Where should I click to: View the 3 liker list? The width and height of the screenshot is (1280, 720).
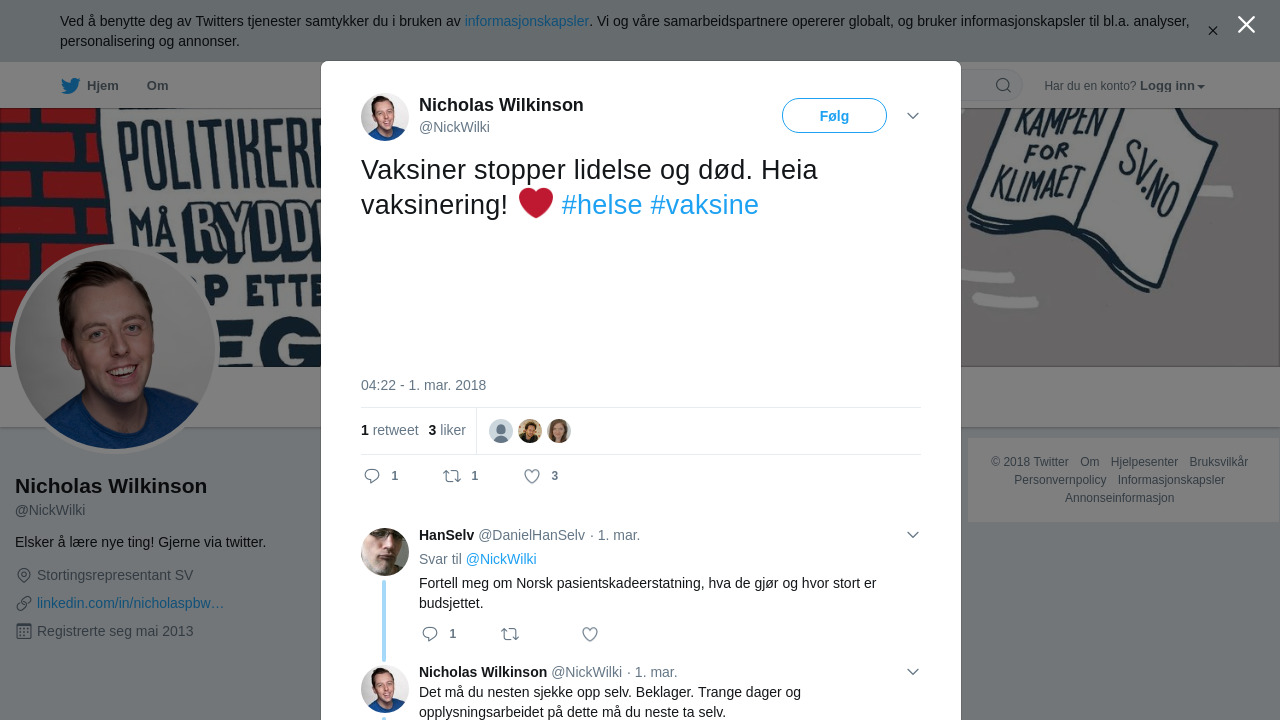point(447,430)
